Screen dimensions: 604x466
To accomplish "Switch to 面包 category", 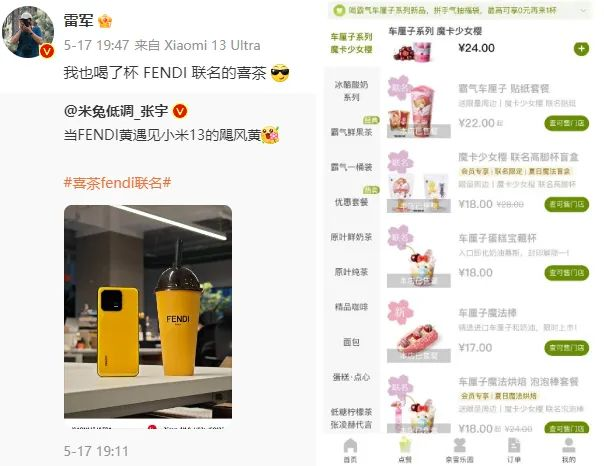I will pos(351,342).
